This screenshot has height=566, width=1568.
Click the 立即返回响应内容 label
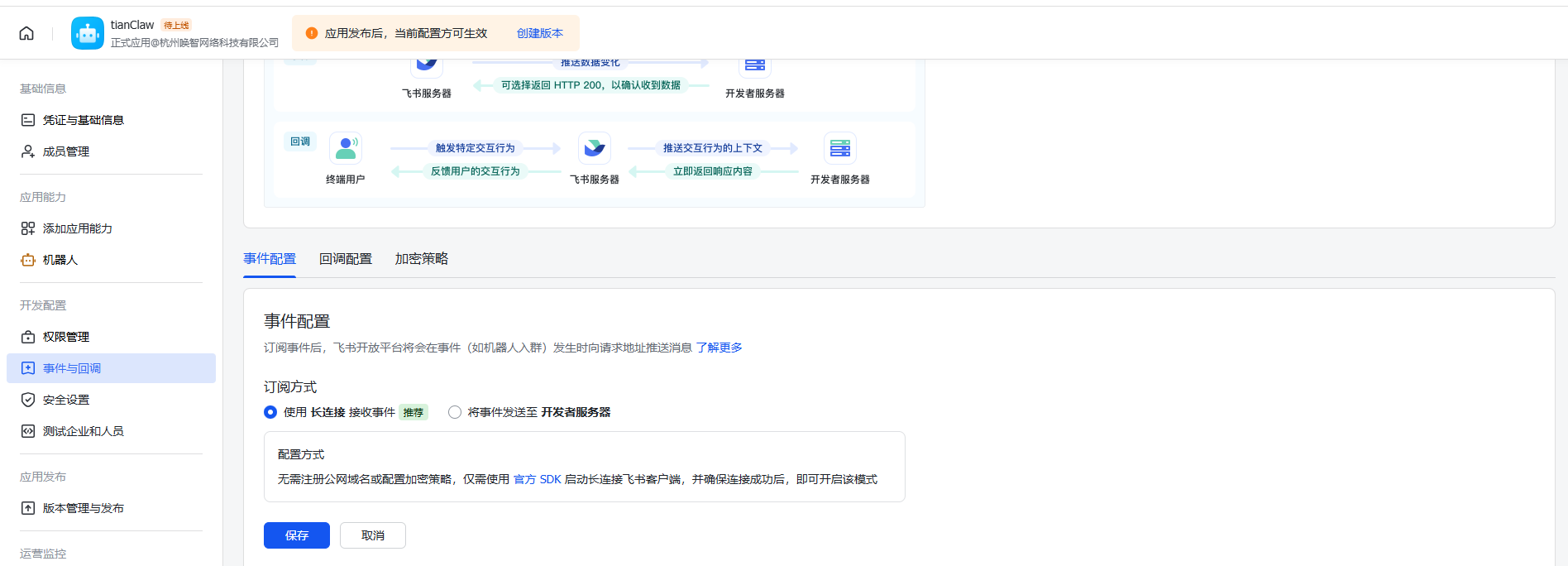click(x=713, y=171)
